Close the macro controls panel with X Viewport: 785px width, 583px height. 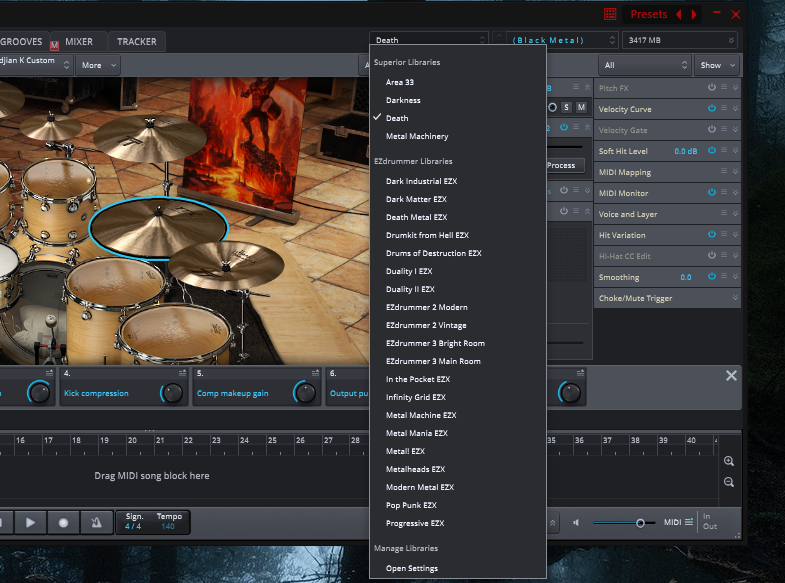click(x=731, y=375)
